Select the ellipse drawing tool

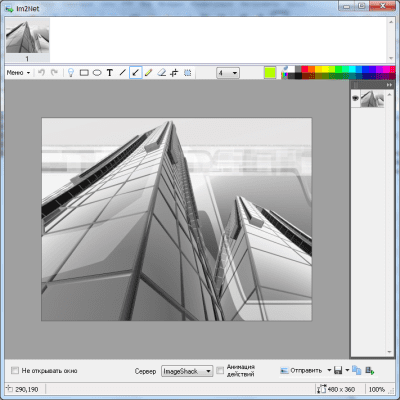97,73
